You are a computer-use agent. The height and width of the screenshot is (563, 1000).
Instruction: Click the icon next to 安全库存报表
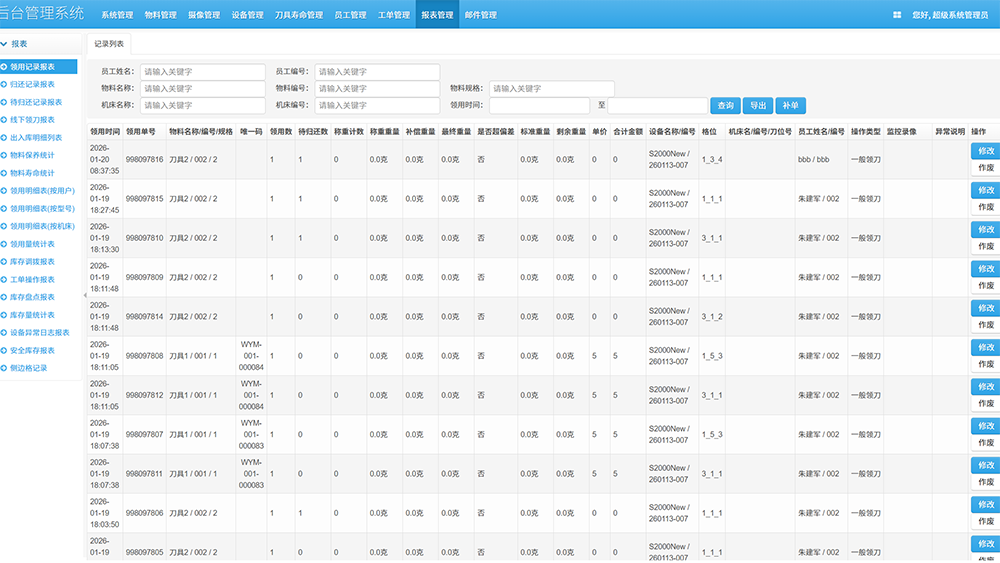[4, 350]
